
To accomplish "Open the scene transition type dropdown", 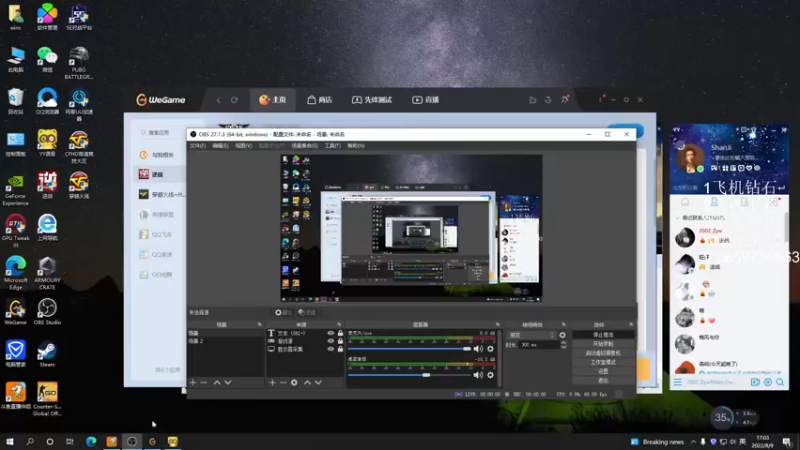I will (531, 335).
